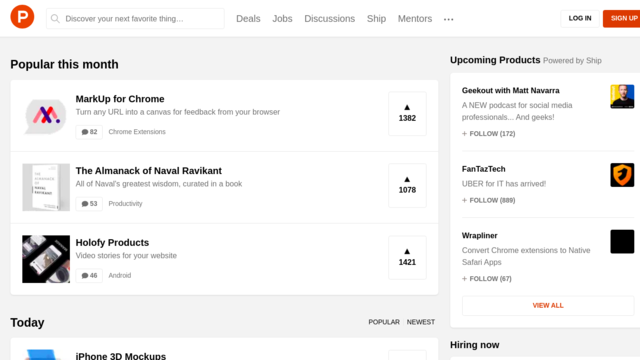Open the 46 comments on Holofy Products
640x360 pixels.
89,276
